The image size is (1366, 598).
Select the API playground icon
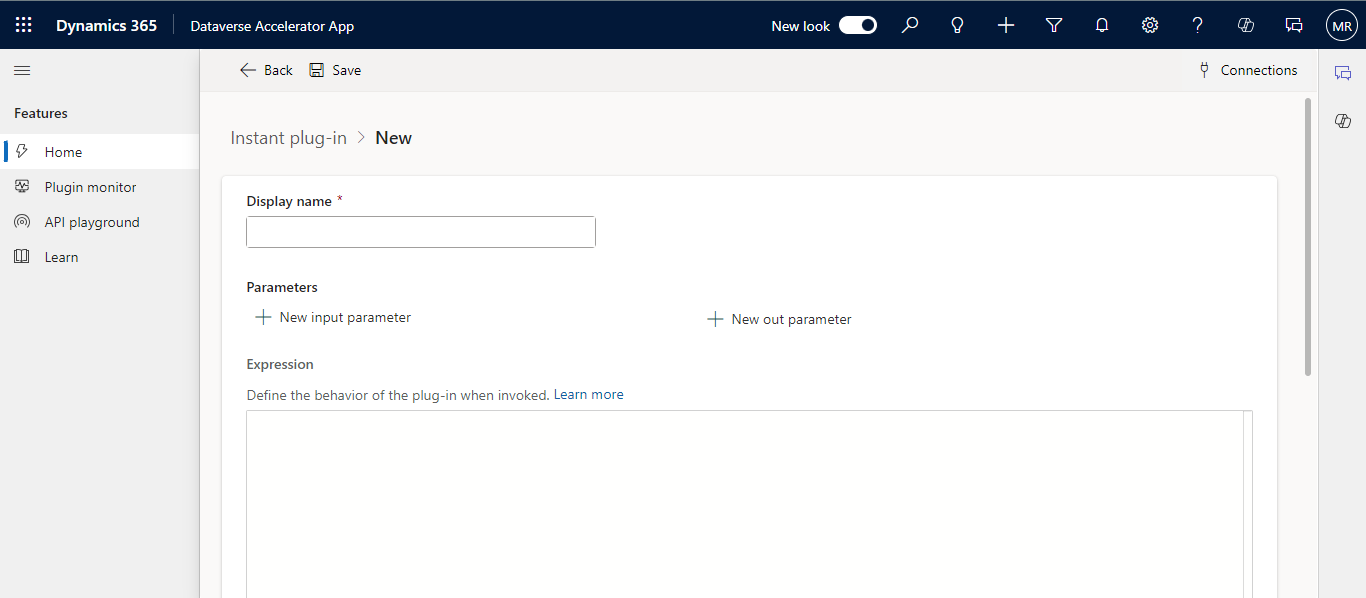point(22,221)
